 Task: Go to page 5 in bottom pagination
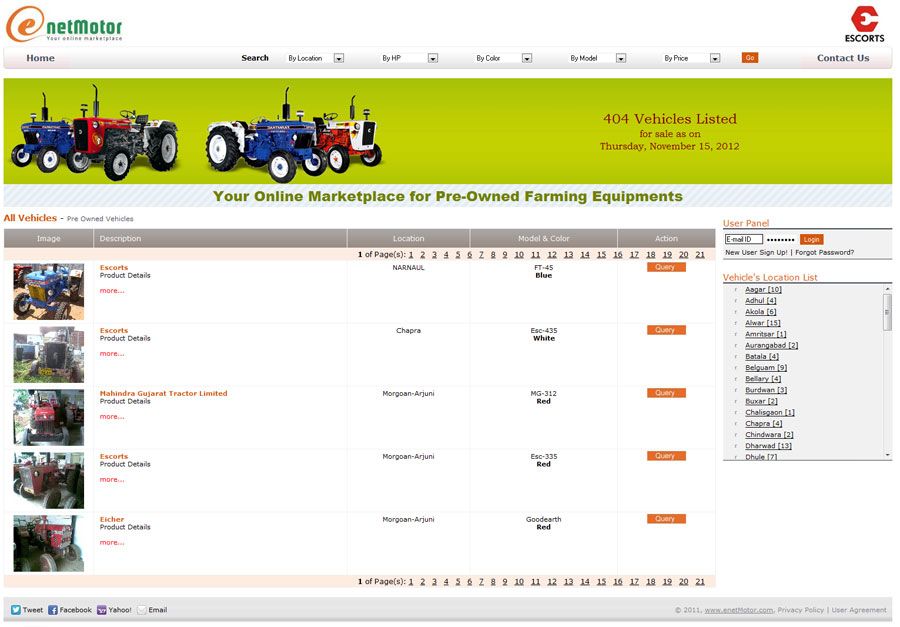point(458,582)
